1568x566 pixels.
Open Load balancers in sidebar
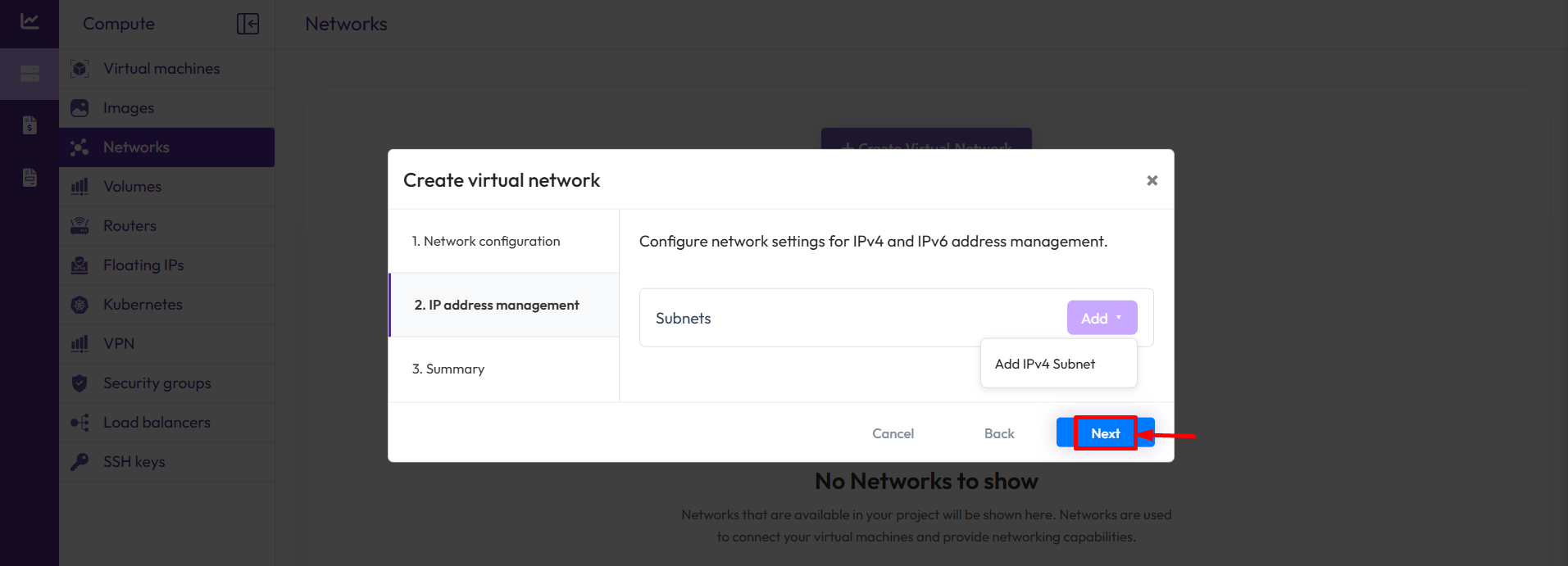[157, 423]
